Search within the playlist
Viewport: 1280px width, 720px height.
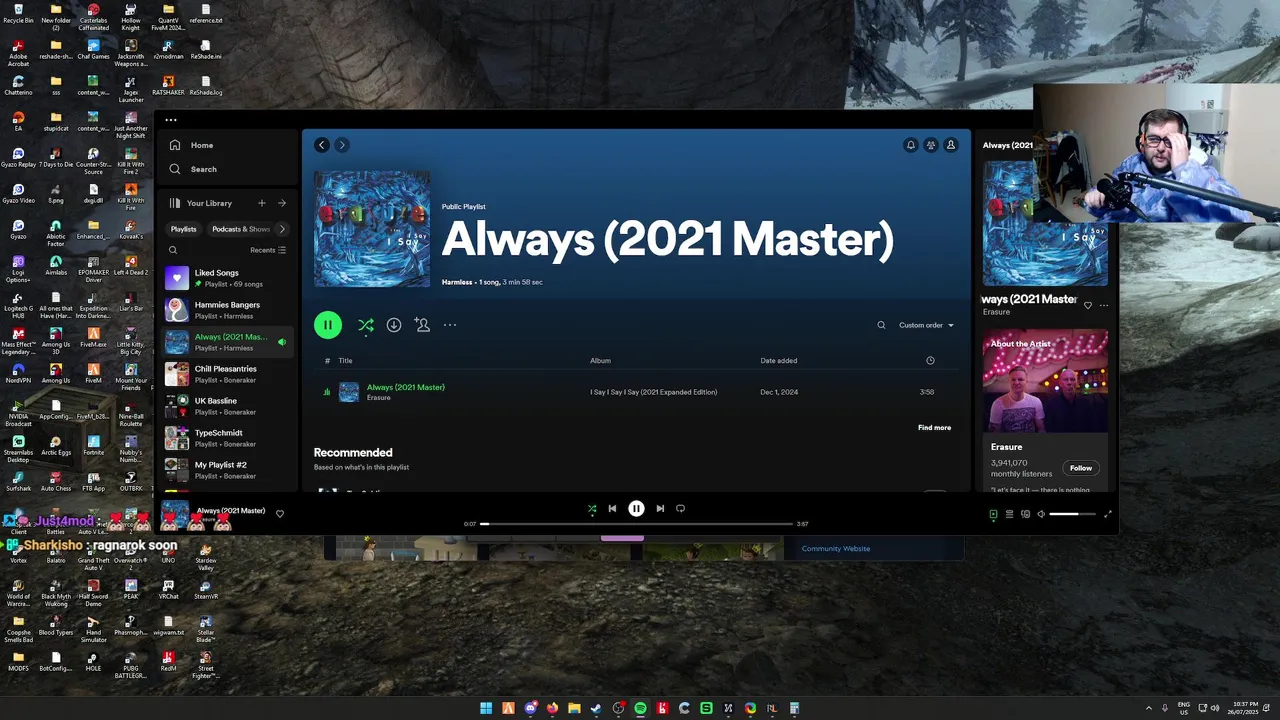point(881,325)
